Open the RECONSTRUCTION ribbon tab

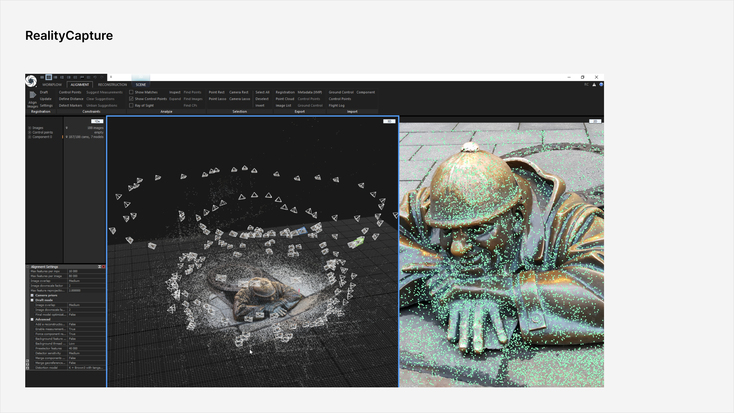[x=112, y=85]
